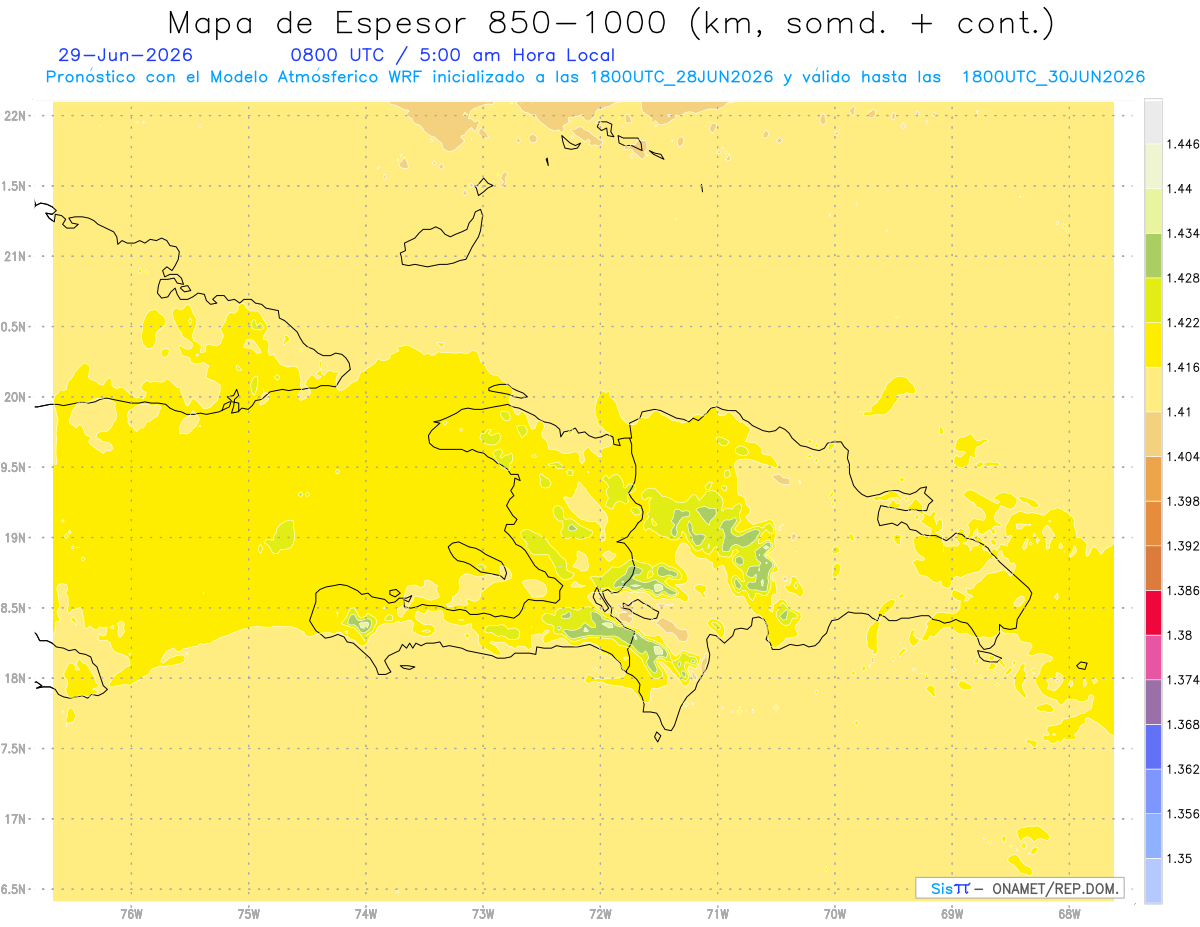Click the "1.35" colorbar value
1200x927 pixels.
[x=1180, y=858]
